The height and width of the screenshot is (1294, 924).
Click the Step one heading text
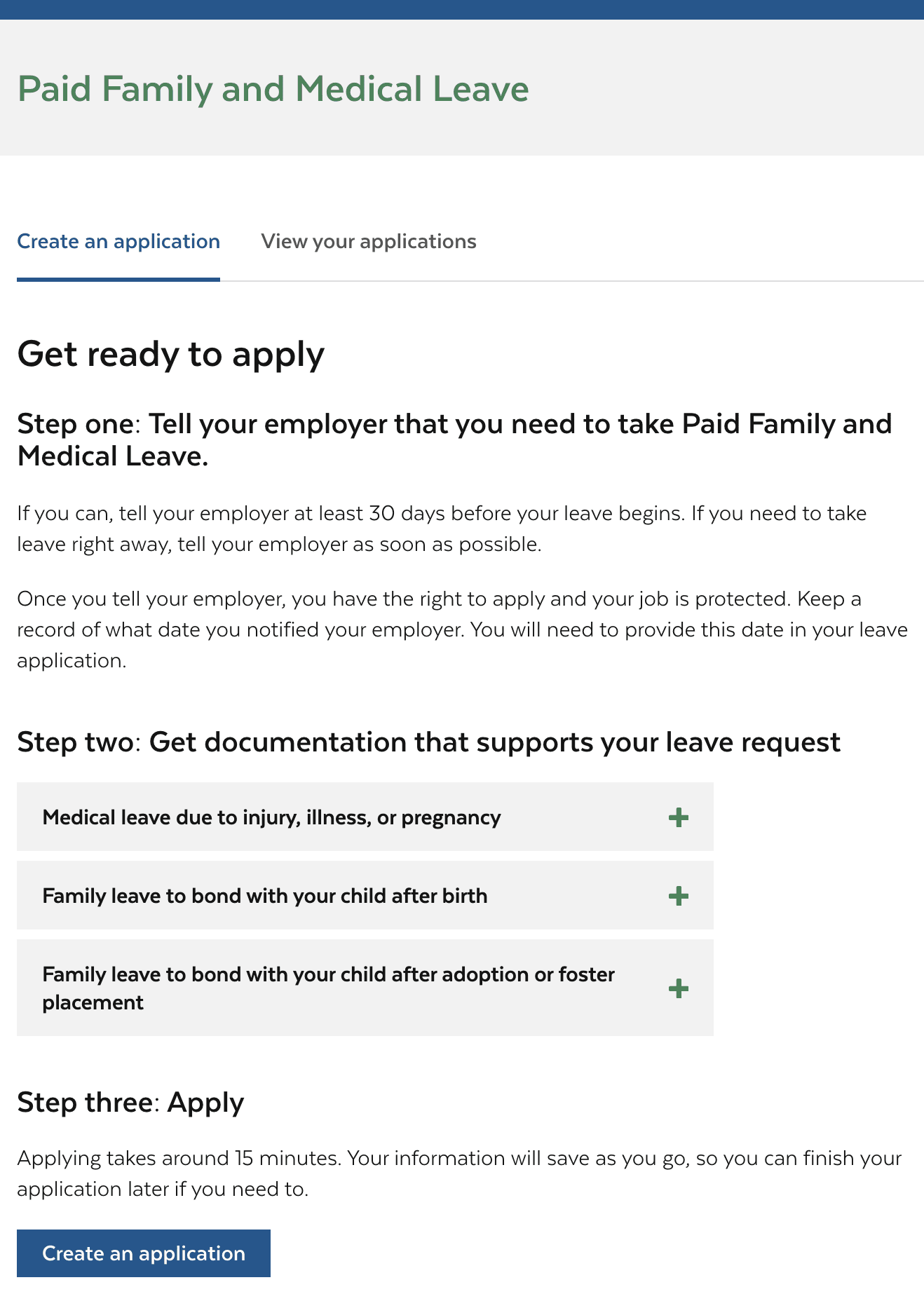[x=454, y=440]
